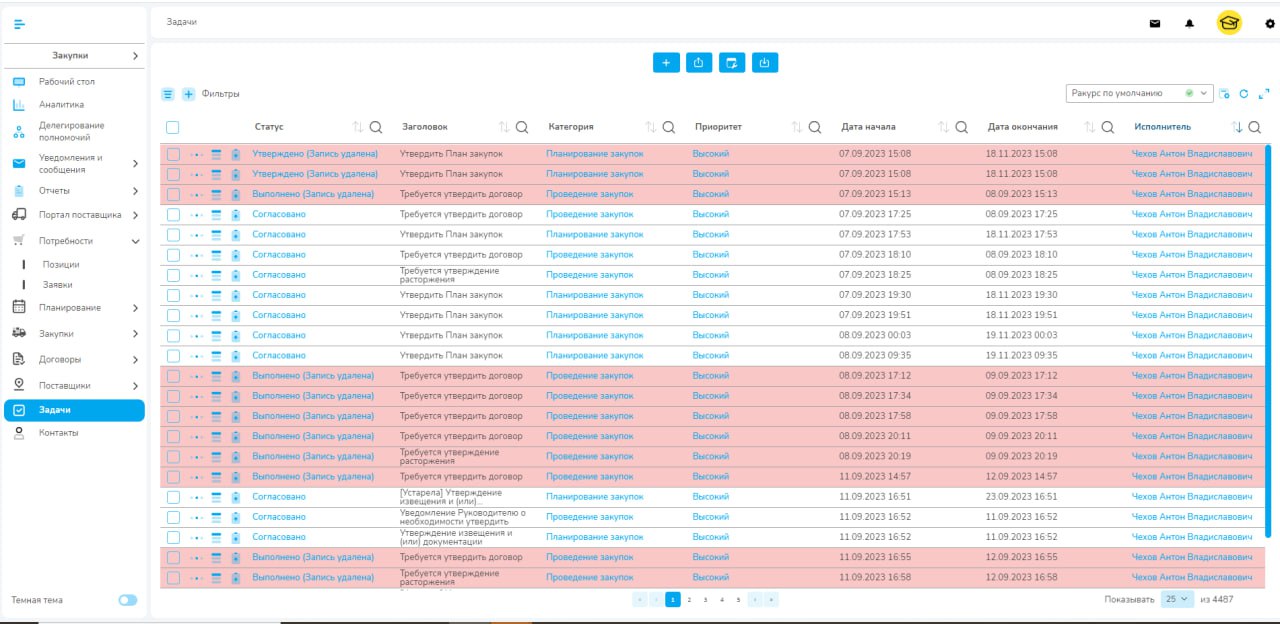Viewport: 1280px width, 624px height.
Task: Open Утверждено (Запись удалена) status in first row
Action: click(x=315, y=154)
